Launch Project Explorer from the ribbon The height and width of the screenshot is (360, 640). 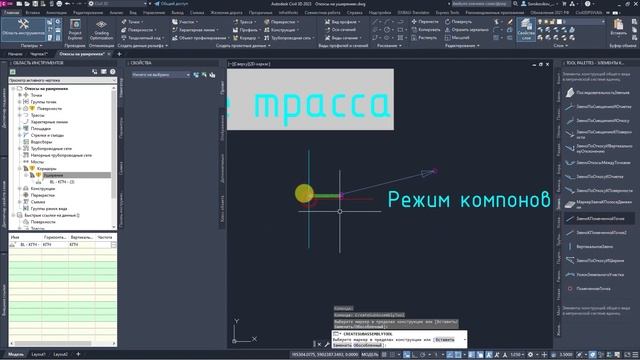pos(75,29)
